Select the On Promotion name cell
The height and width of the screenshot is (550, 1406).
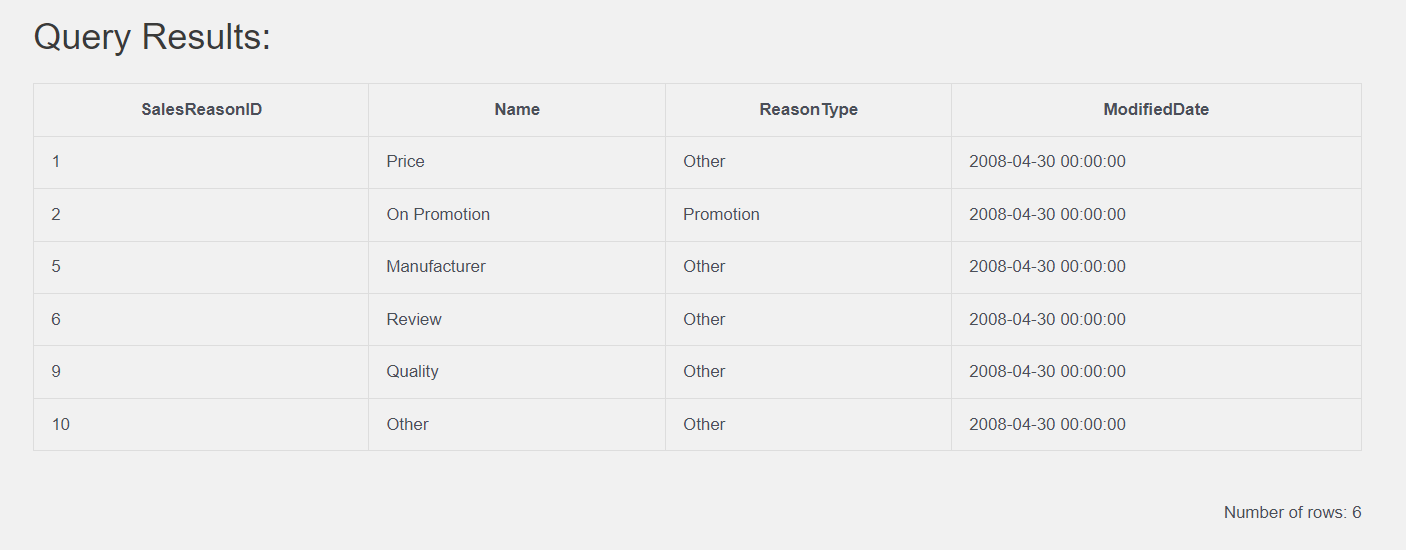517,215
